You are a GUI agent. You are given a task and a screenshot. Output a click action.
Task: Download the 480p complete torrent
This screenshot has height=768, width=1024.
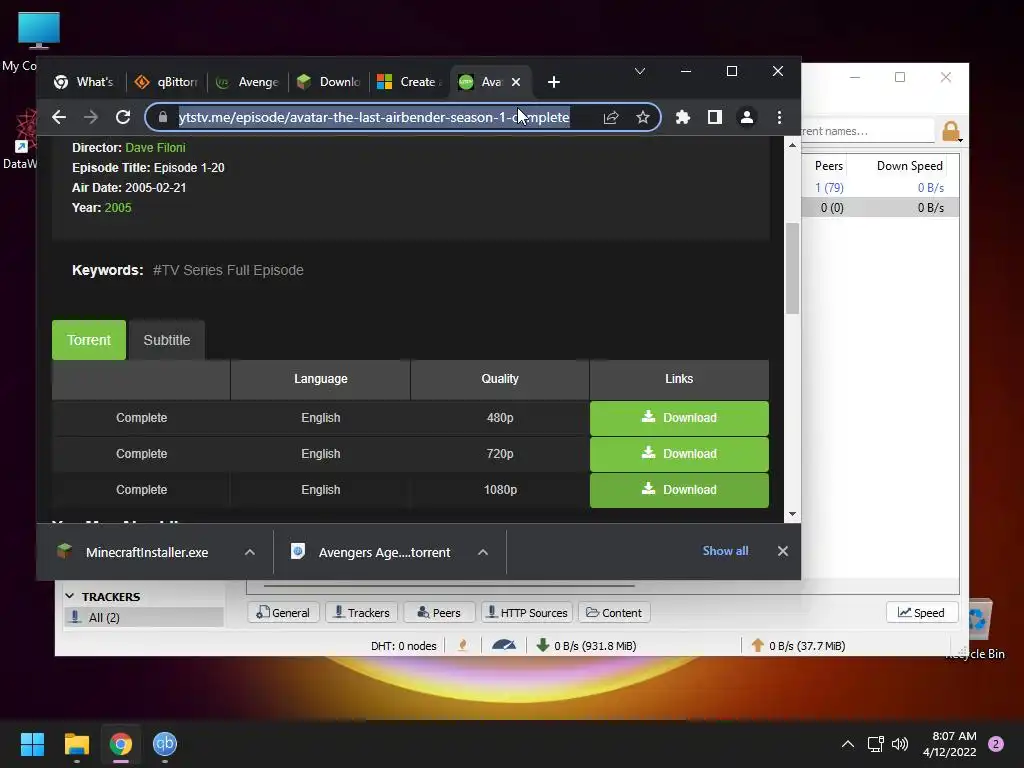click(679, 418)
